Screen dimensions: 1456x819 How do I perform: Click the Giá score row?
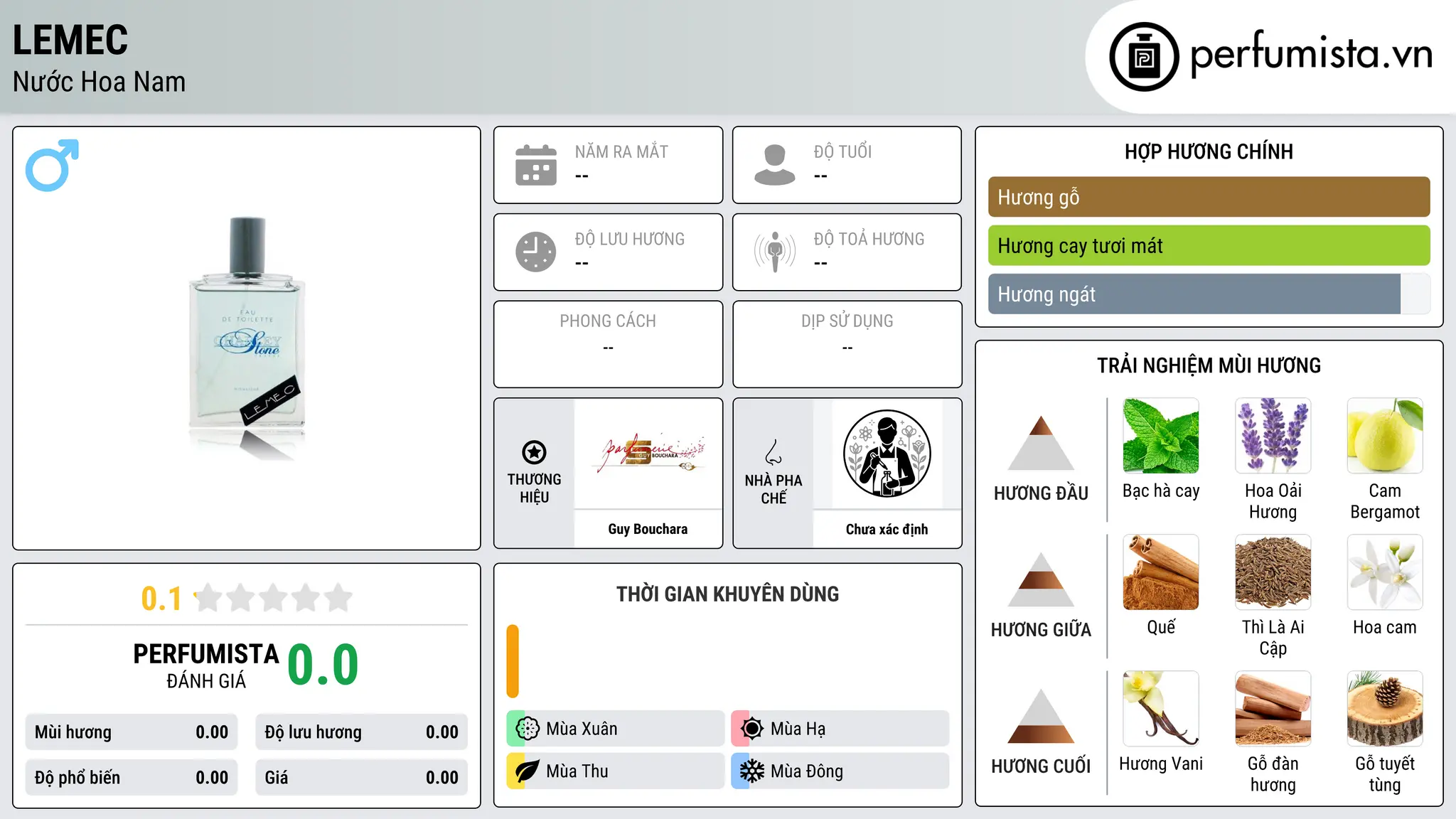pyautogui.click(x=361, y=778)
